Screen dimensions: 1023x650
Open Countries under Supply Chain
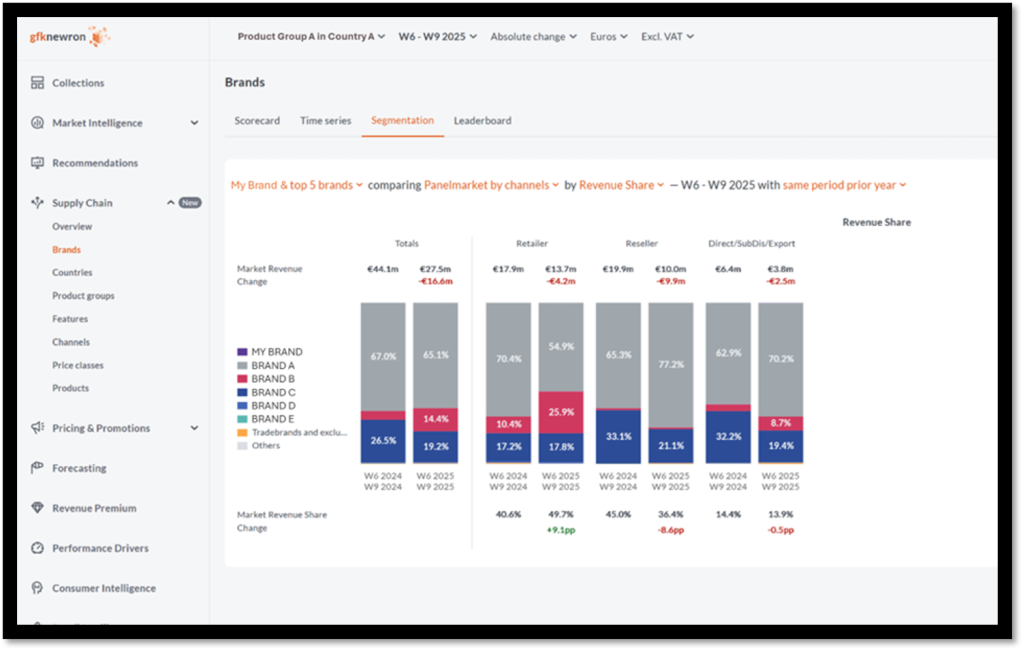click(x=72, y=272)
